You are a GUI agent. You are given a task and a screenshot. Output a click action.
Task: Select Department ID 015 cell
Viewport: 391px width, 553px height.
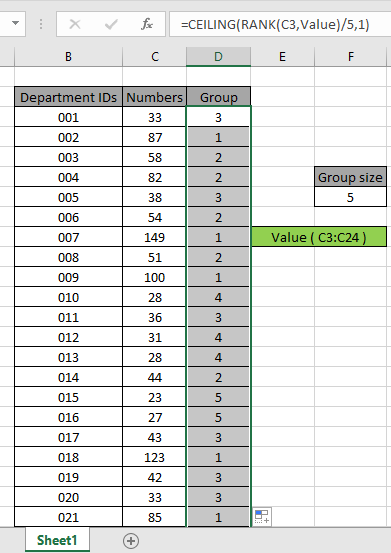tap(68, 397)
